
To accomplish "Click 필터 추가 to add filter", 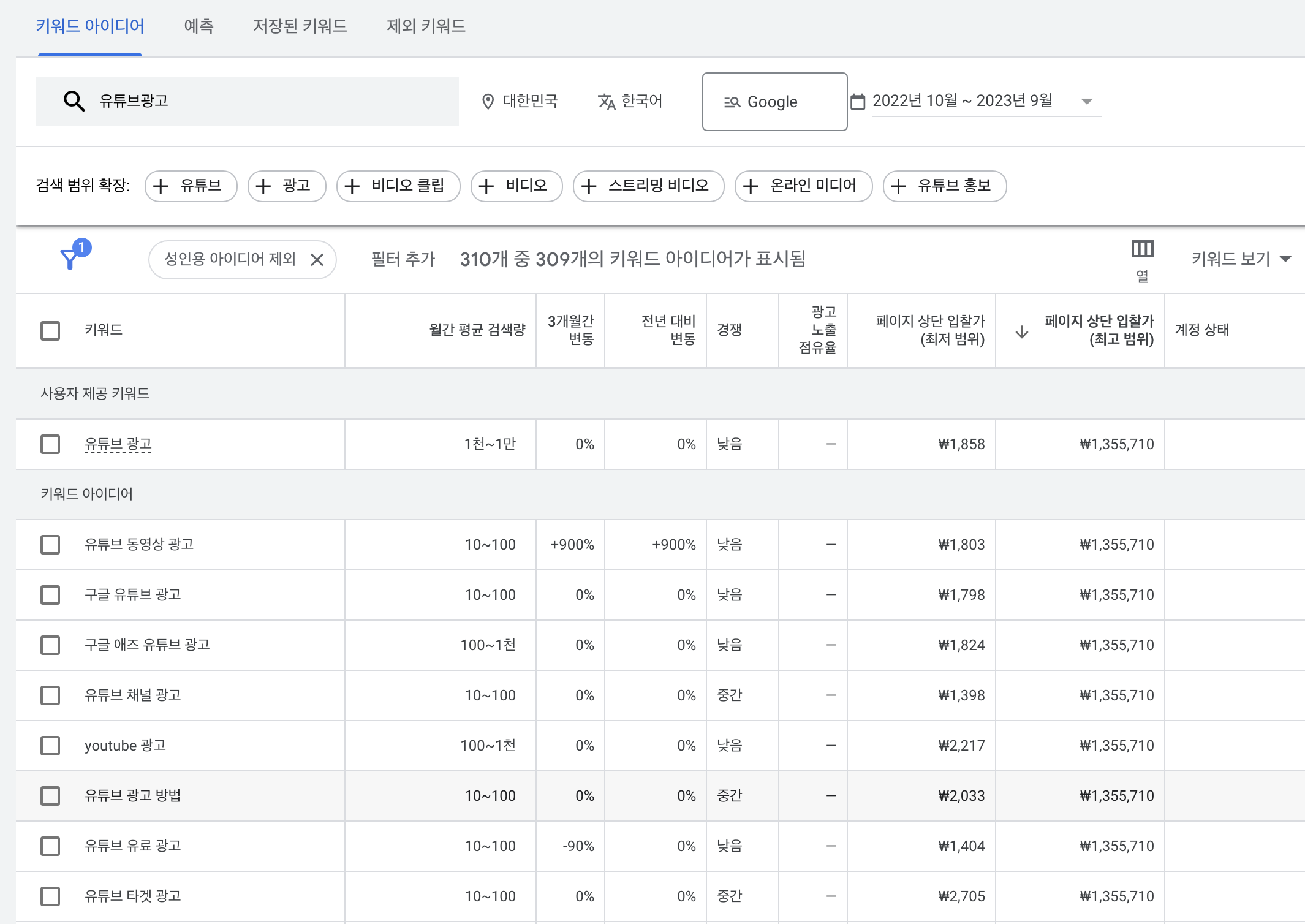I will point(403,259).
